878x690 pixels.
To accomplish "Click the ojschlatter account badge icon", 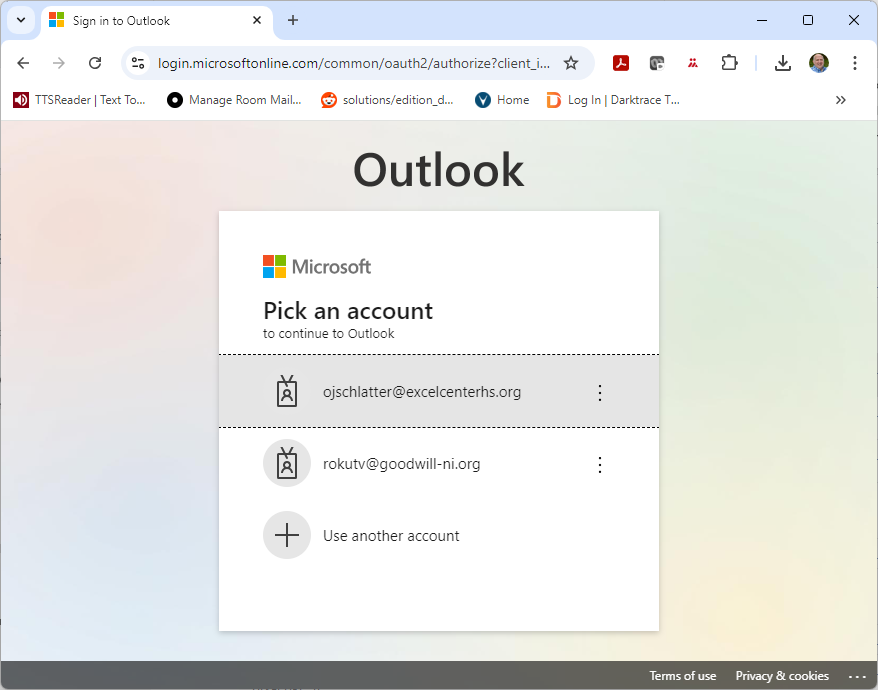I will pyautogui.click(x=287, y=391).
